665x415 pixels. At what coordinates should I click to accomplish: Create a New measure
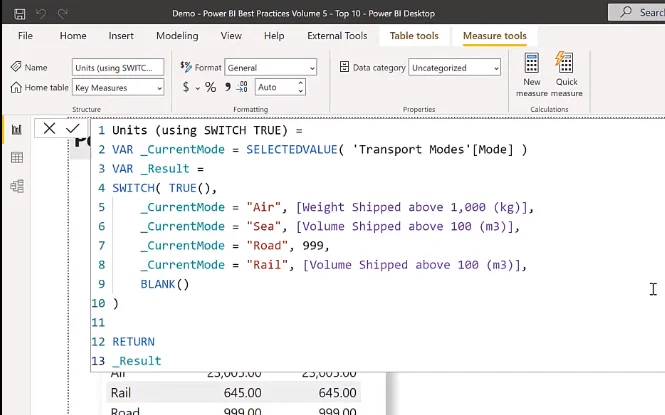[x=532, y=75]
